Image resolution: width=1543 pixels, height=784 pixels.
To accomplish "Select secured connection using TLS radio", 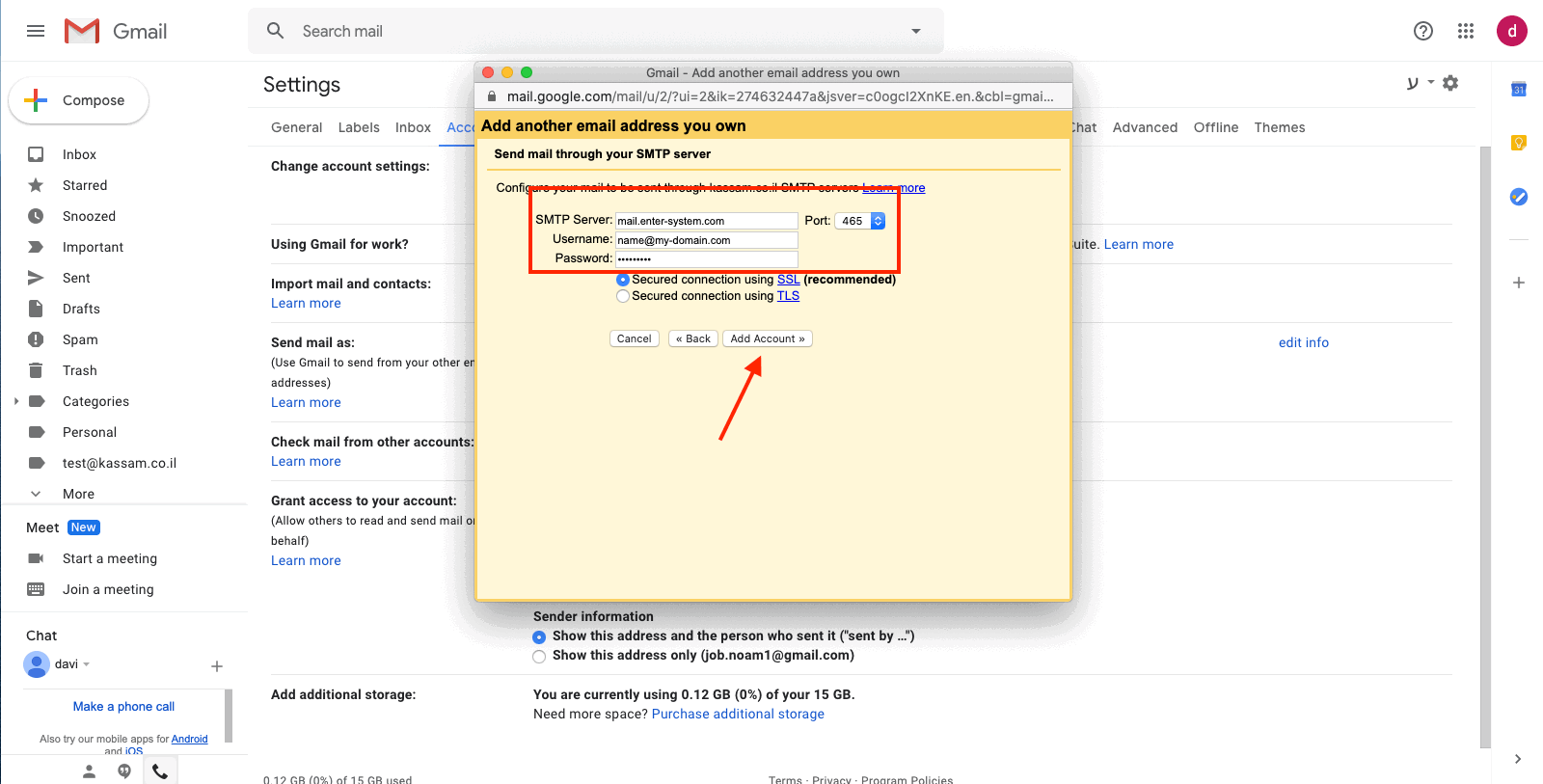I will (623, 296).
